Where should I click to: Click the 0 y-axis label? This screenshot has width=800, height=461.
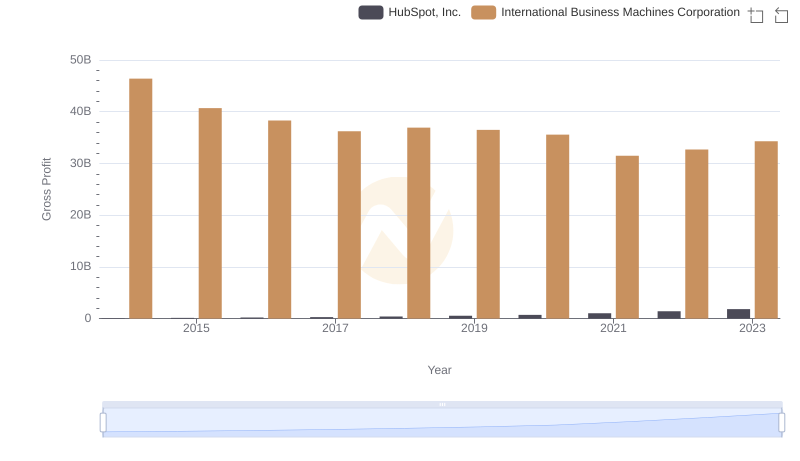coord(88,318)
